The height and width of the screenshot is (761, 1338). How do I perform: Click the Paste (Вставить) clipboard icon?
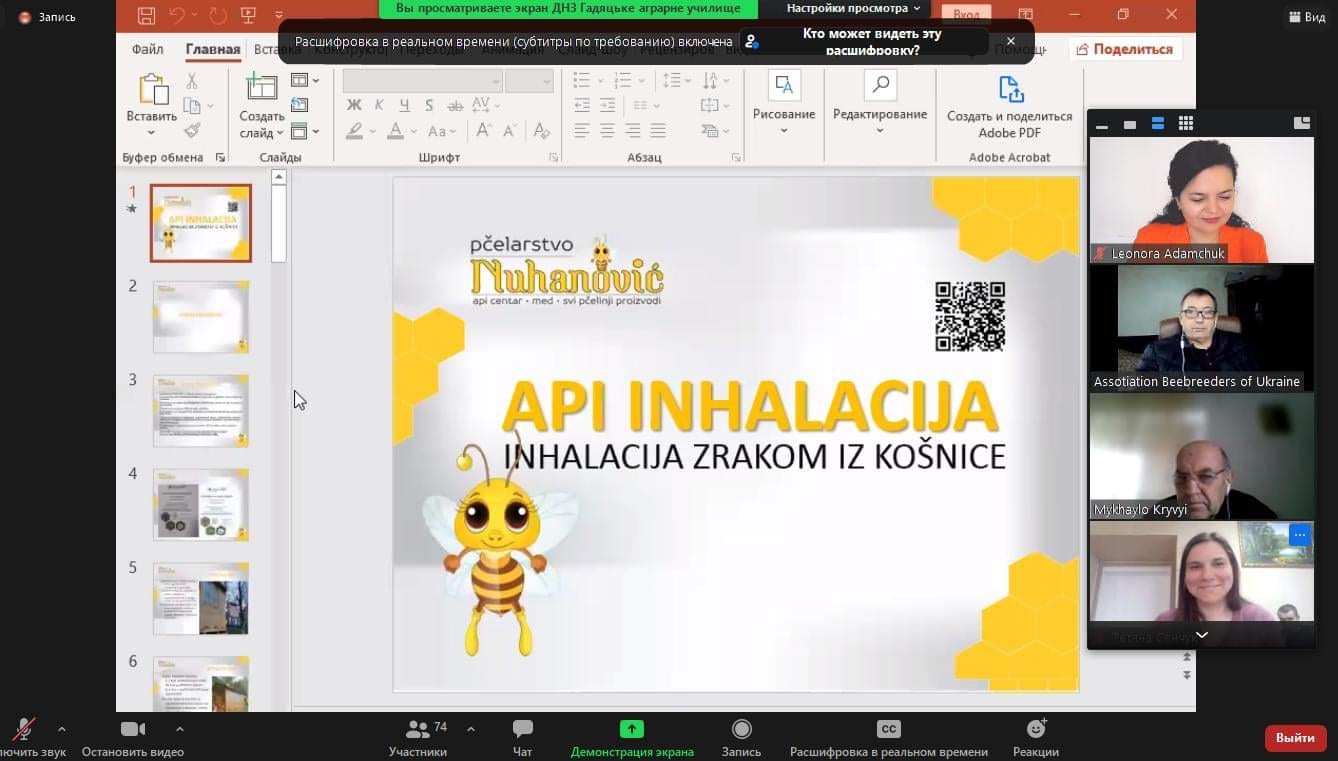(153, 89)
